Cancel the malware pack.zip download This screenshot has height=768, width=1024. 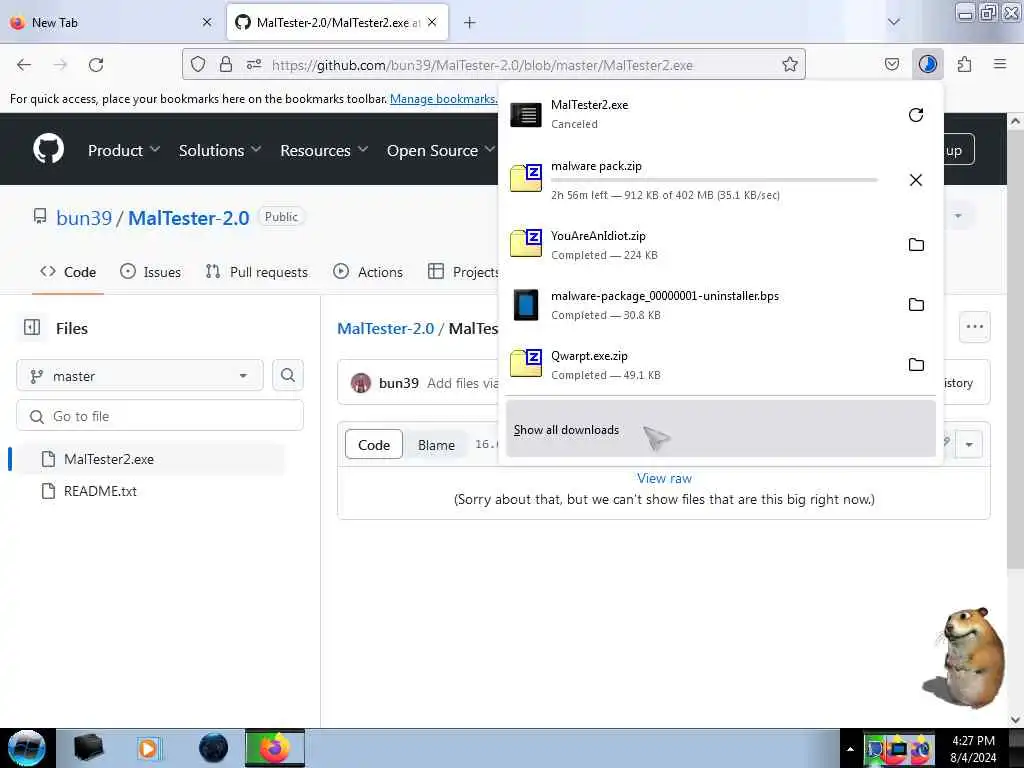click(916, 180)
